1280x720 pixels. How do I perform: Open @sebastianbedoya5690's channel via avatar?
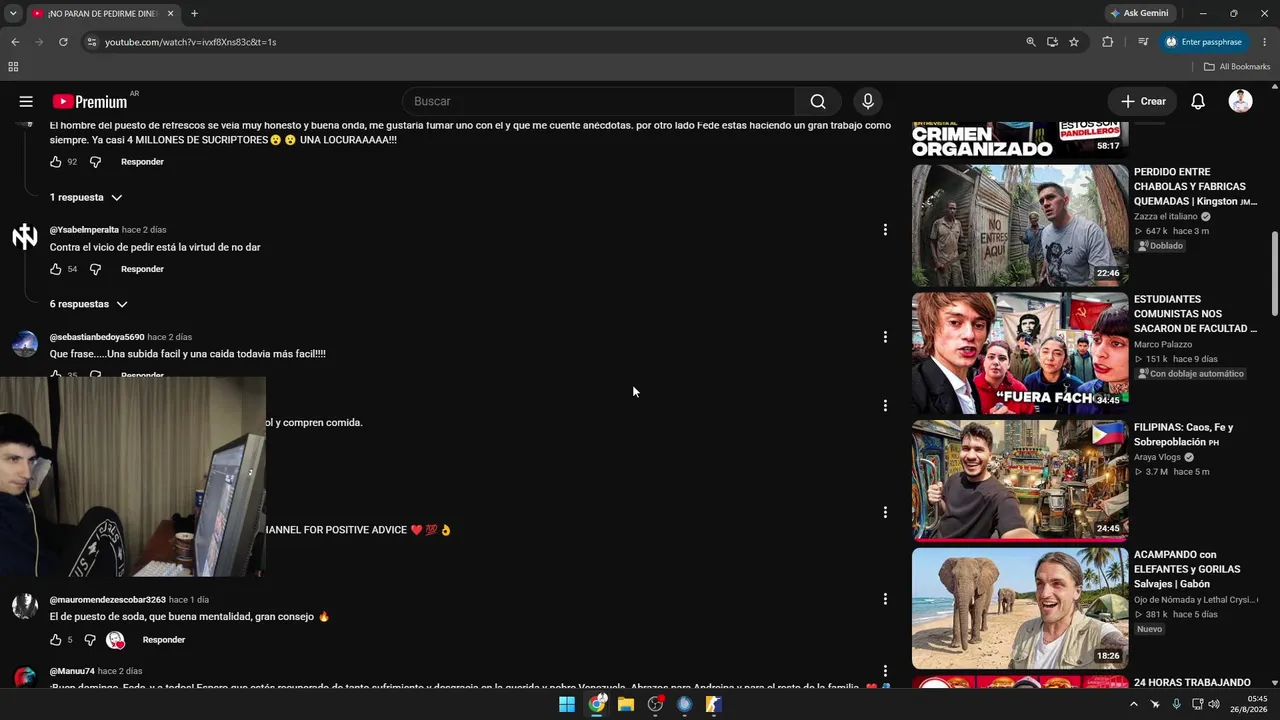pyautogui.click(x=25, y=344)
